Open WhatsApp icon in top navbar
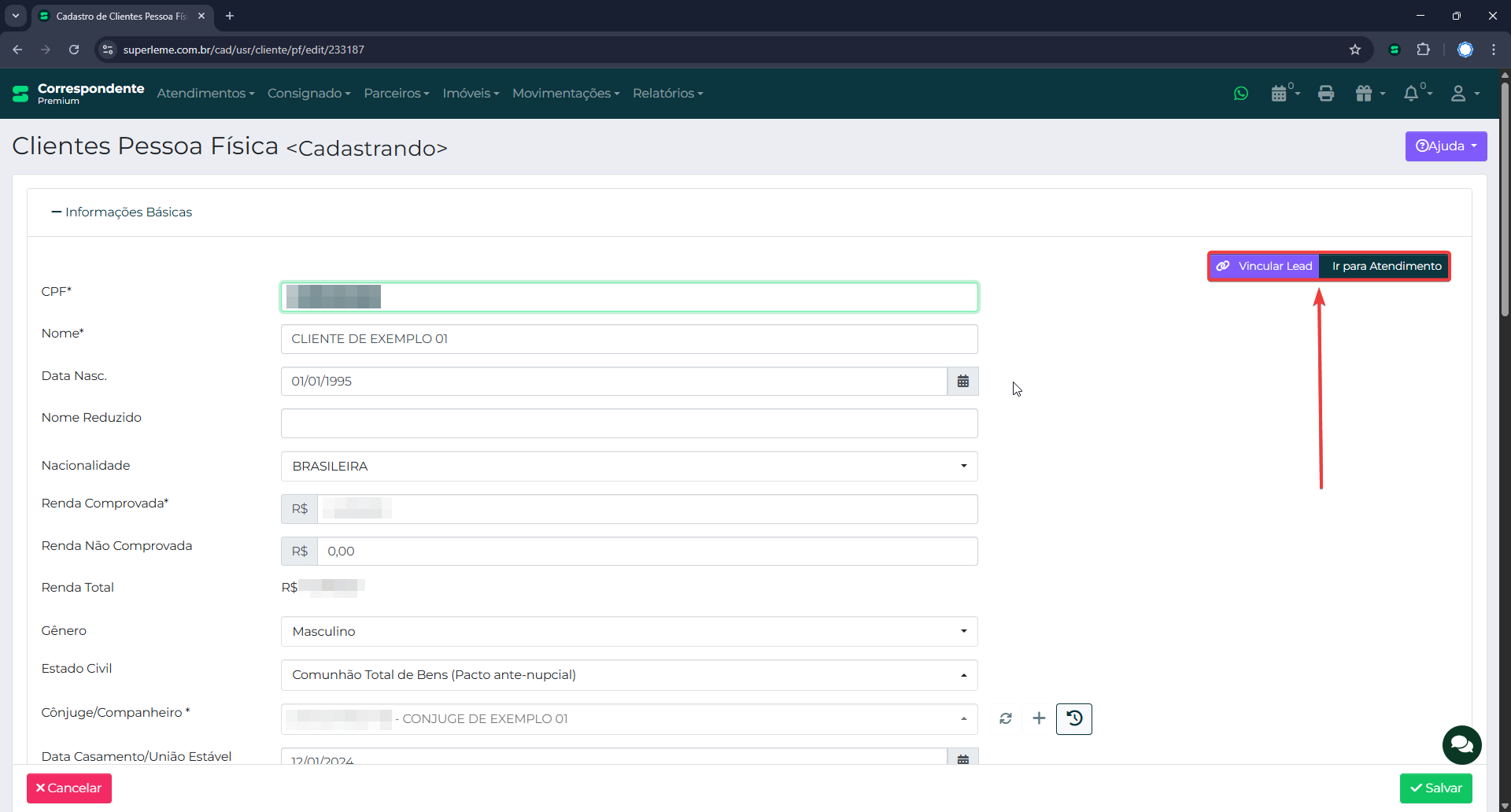 (x=1241, y=94)
